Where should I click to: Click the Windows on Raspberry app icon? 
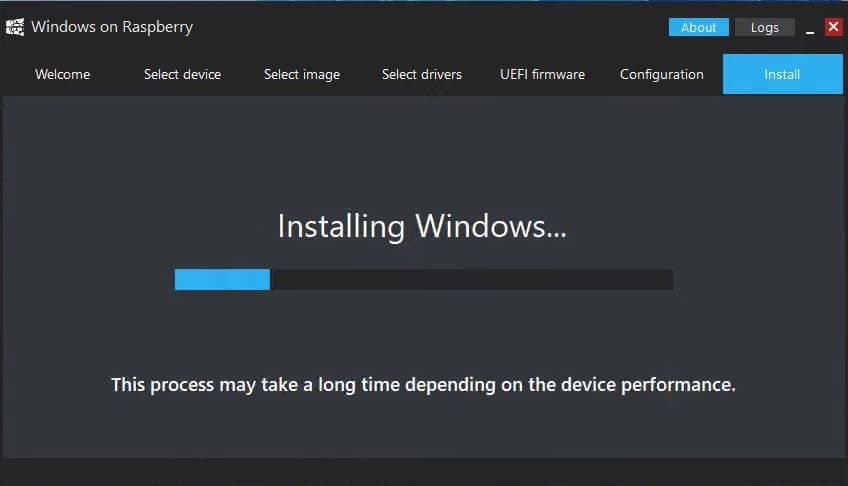click(15, 27)
